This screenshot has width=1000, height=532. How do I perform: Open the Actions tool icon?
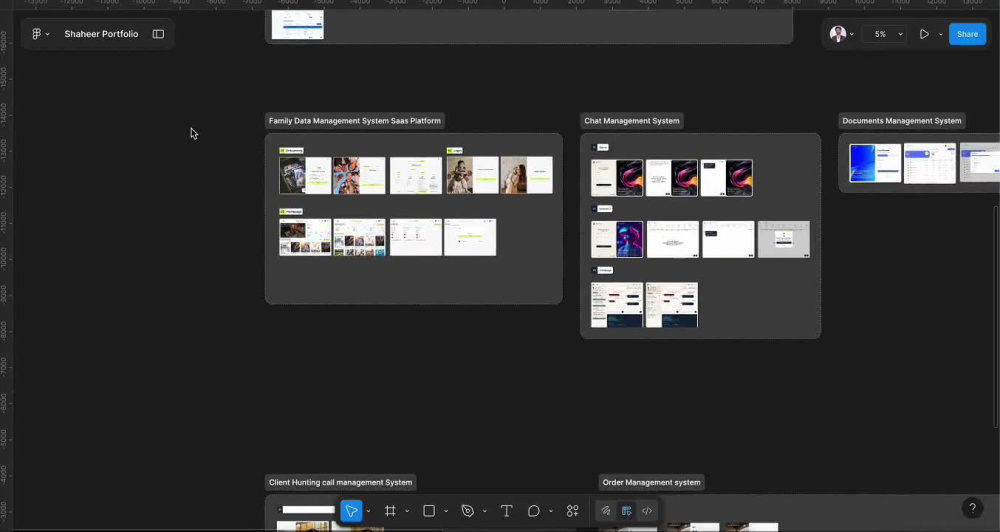(x=572, y=510)
